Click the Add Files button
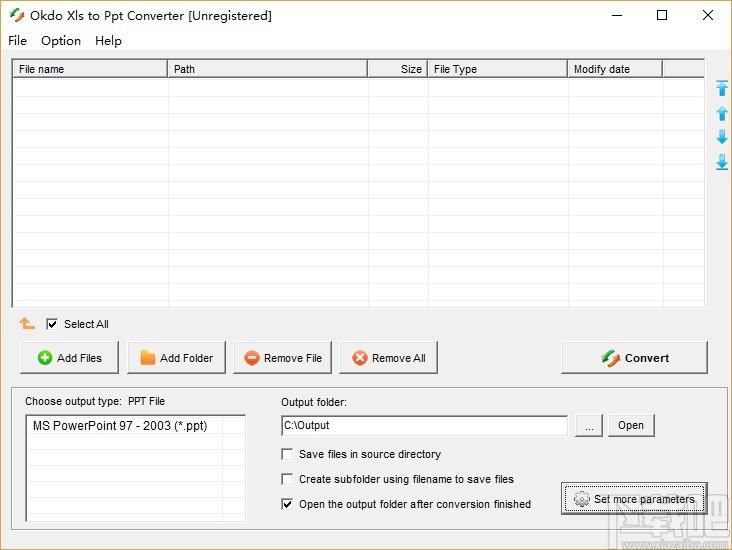Image resolution: width=732 pixels, height=550 pixels. 70,358
